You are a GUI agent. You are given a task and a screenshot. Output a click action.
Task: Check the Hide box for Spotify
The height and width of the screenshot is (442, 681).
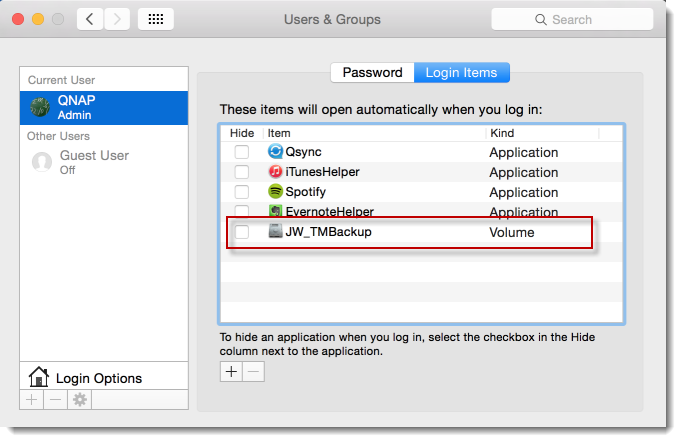(x=242, y=192)
